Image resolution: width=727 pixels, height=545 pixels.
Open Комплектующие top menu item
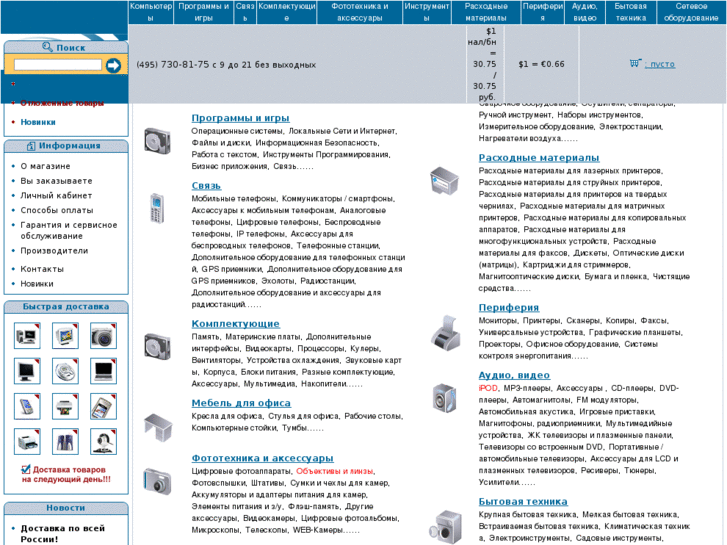click(x=287, y=12)
